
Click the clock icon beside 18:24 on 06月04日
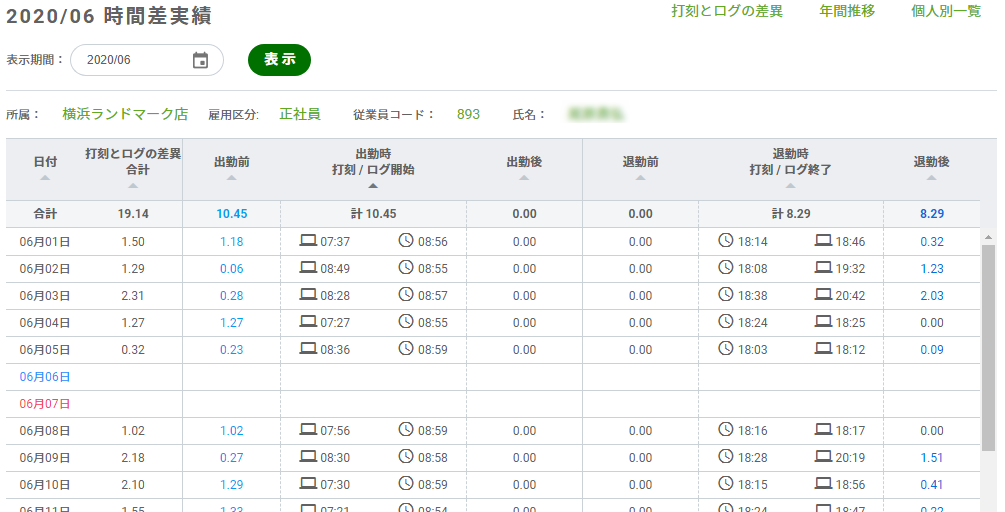[726, 321]
